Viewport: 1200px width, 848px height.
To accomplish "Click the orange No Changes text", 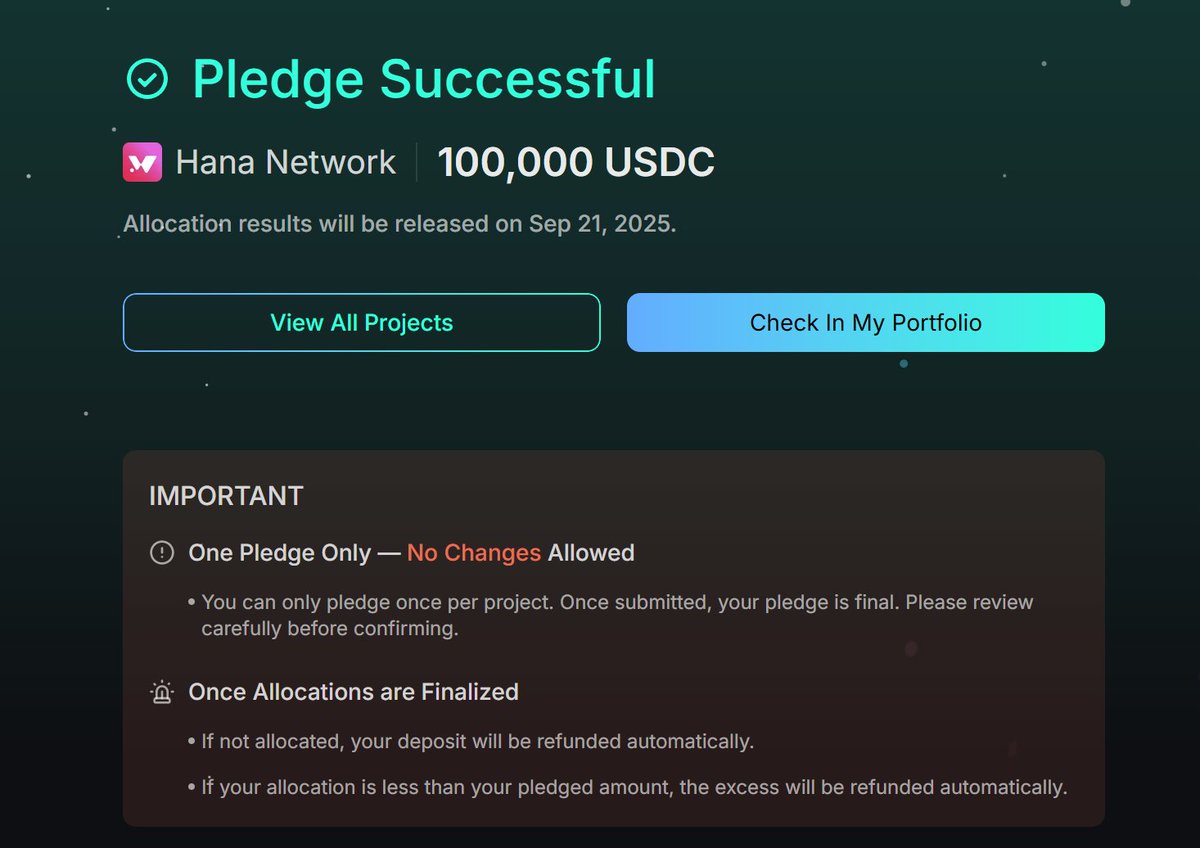I will pyautogui.click(x=473, y=552).
